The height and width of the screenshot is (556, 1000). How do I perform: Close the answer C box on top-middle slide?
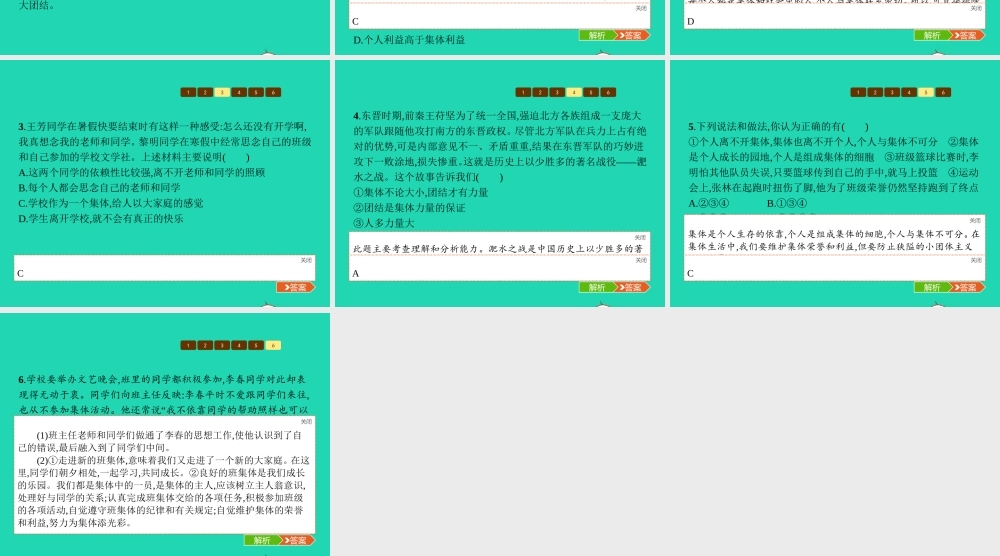641,8
